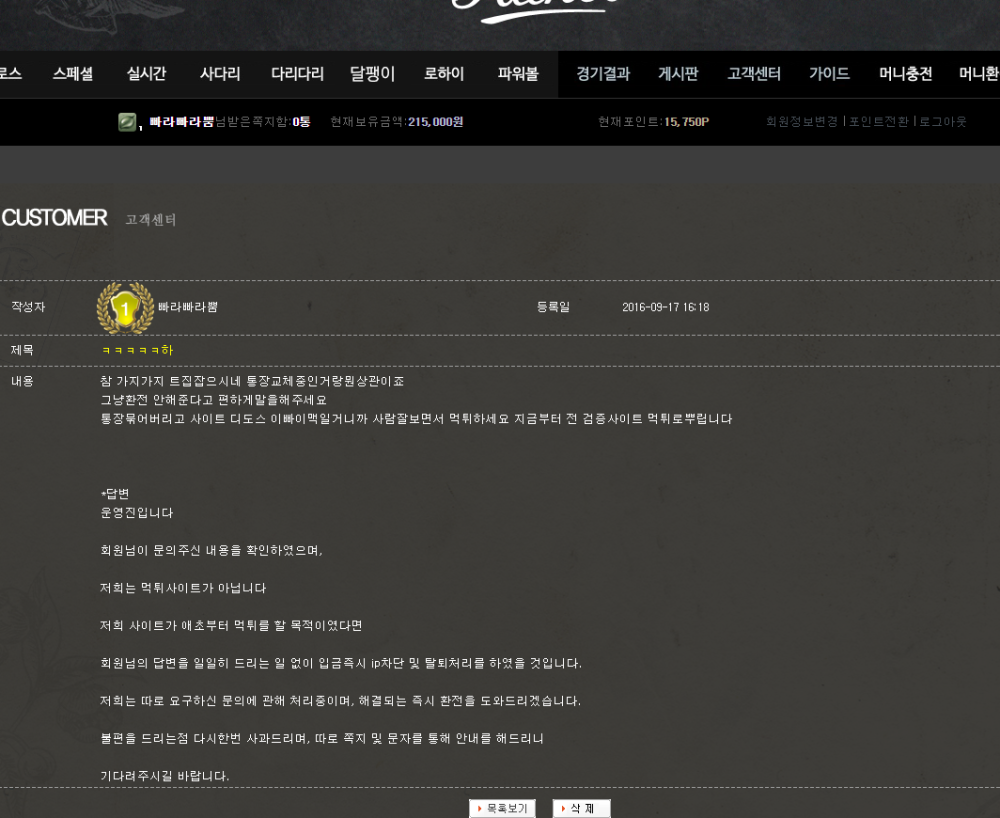Open the 파워볼 menu

(518, 74)
